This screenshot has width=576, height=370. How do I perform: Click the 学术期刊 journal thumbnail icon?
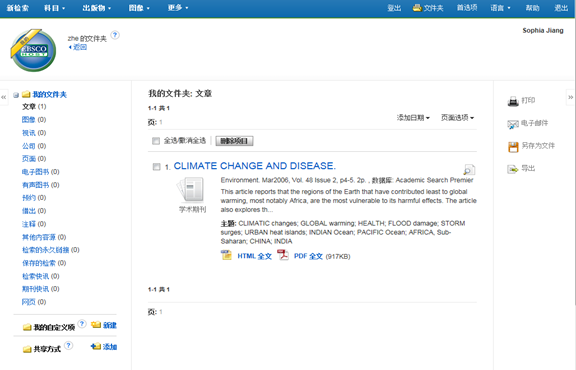click(x=191, y=190)
